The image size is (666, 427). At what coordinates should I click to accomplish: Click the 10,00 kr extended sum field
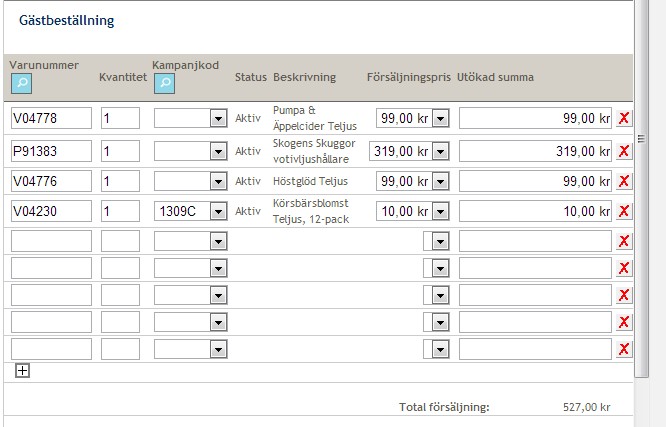tap(535, 211)
